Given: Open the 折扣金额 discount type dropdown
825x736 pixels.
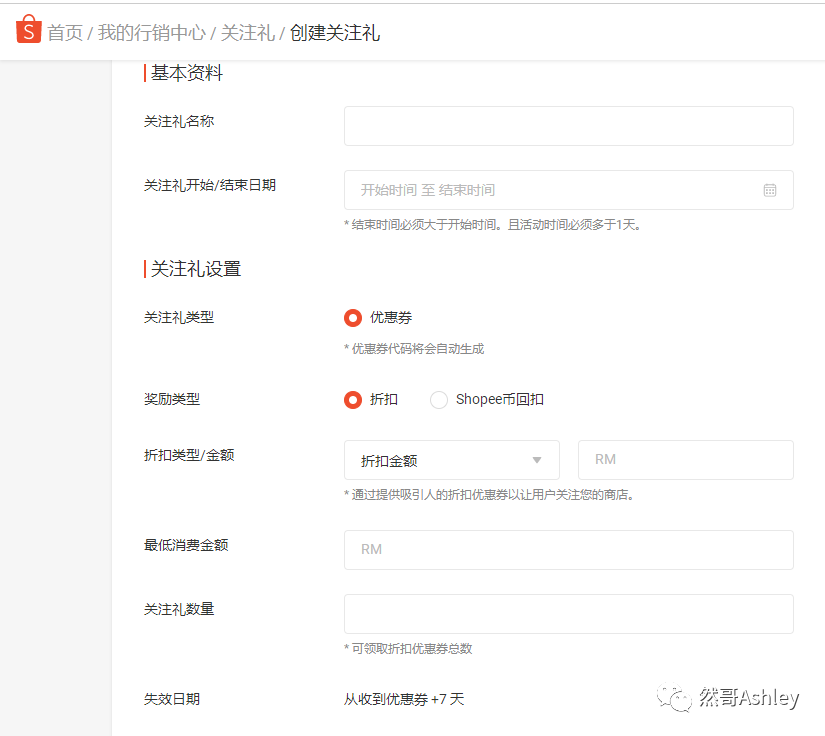Looking at the screenshot, I should coord(451,460).
